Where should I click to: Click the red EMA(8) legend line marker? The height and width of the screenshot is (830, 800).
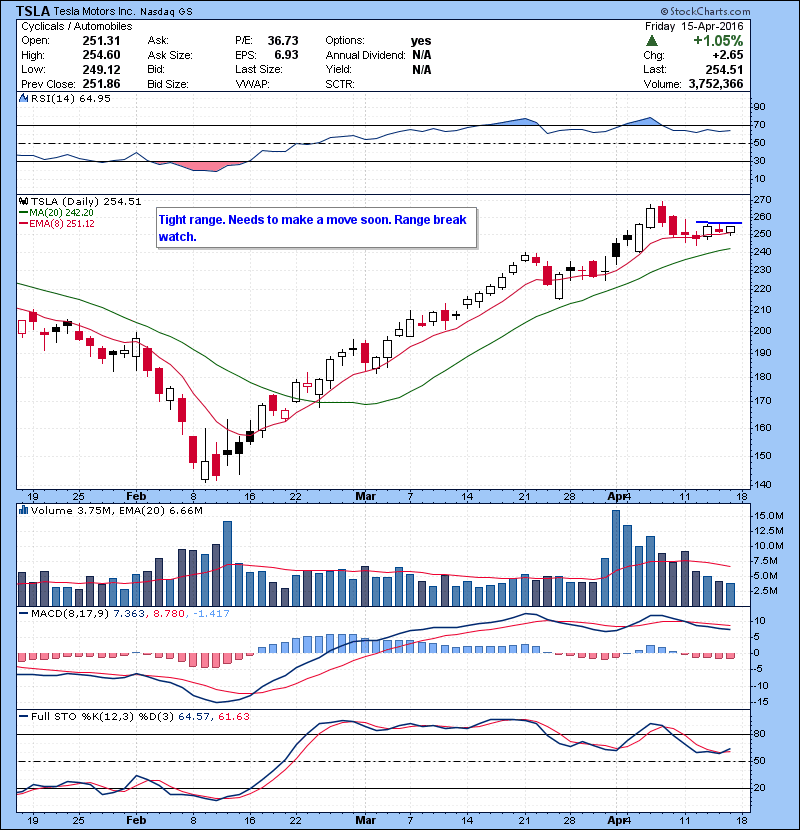click(x=23, y=223)
